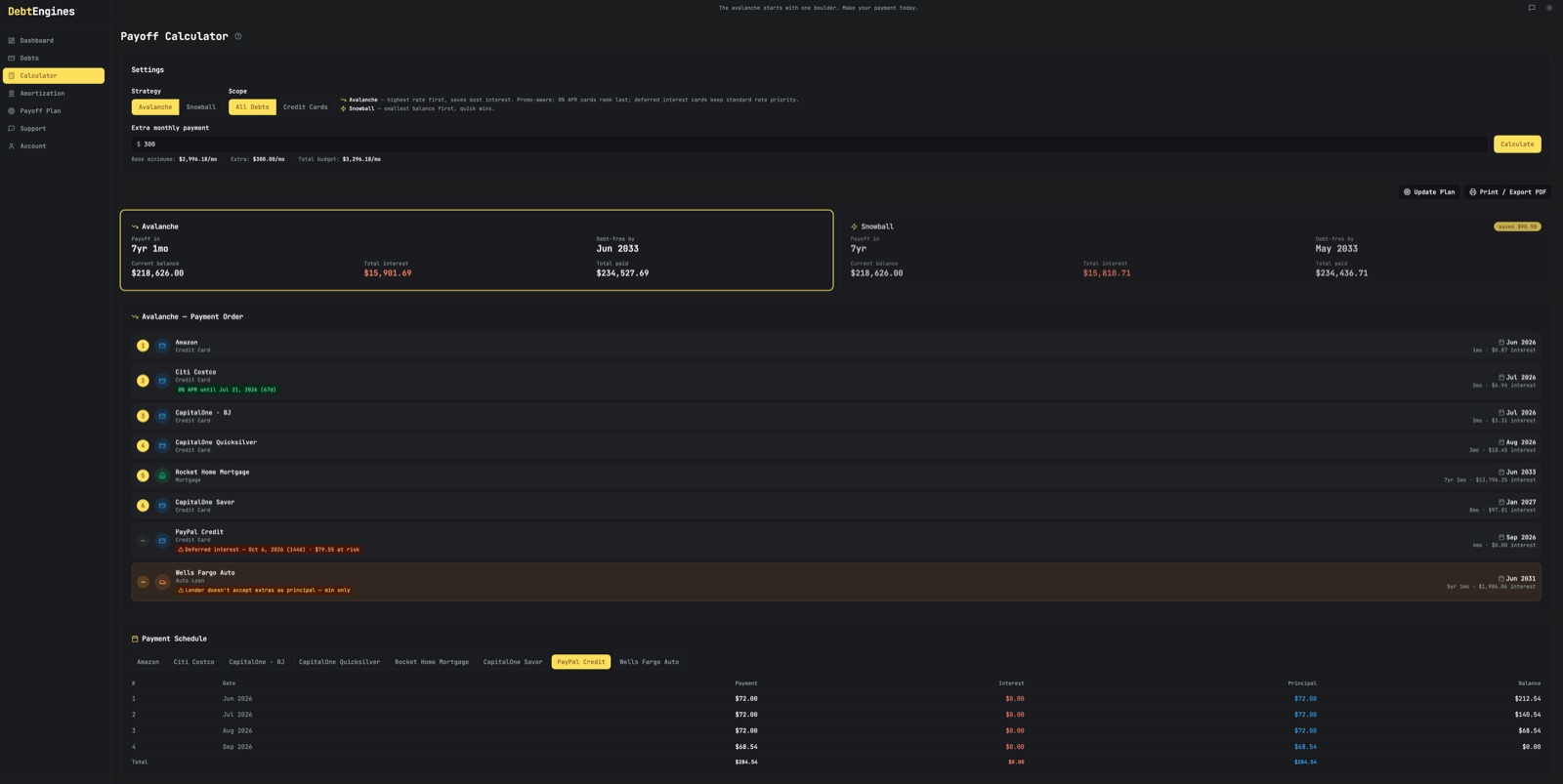This screenshot has width=1563, height=784.
Task: Click the Wells Fargo Auto car icon
Action: [162, 582]
